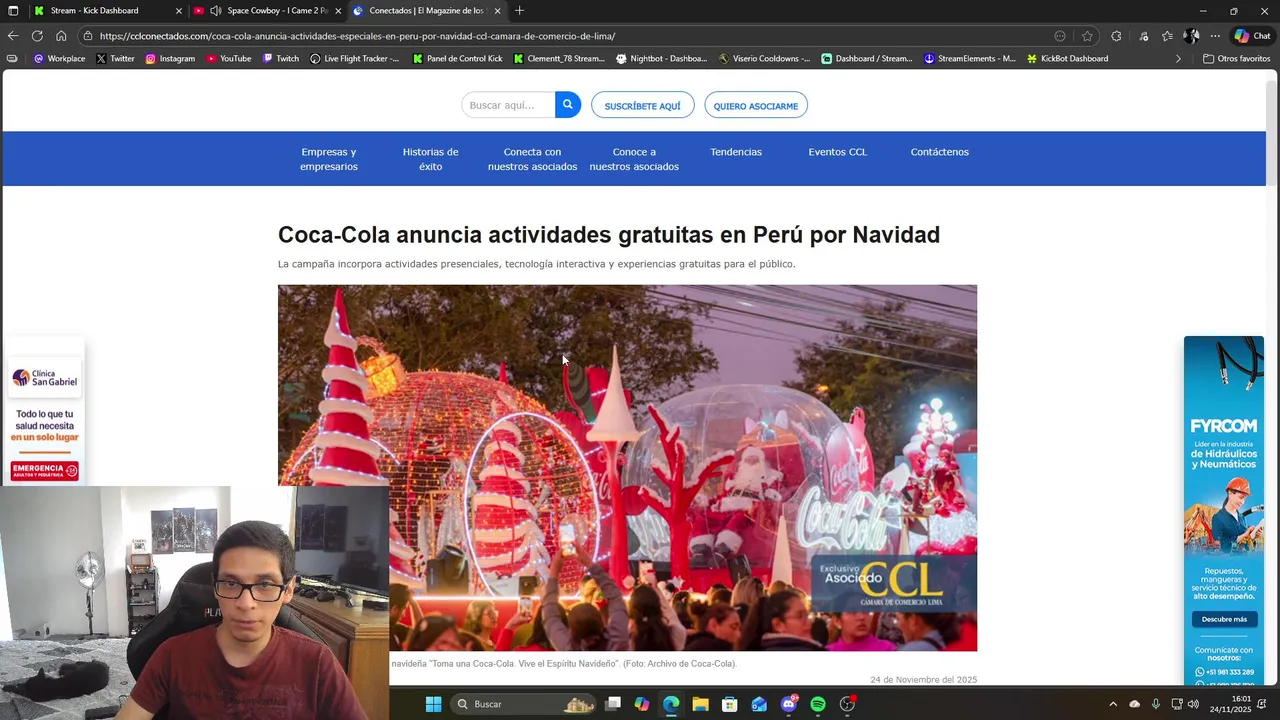Open the Instagram bookmark

pyautogui.click(x=170, y=59)
